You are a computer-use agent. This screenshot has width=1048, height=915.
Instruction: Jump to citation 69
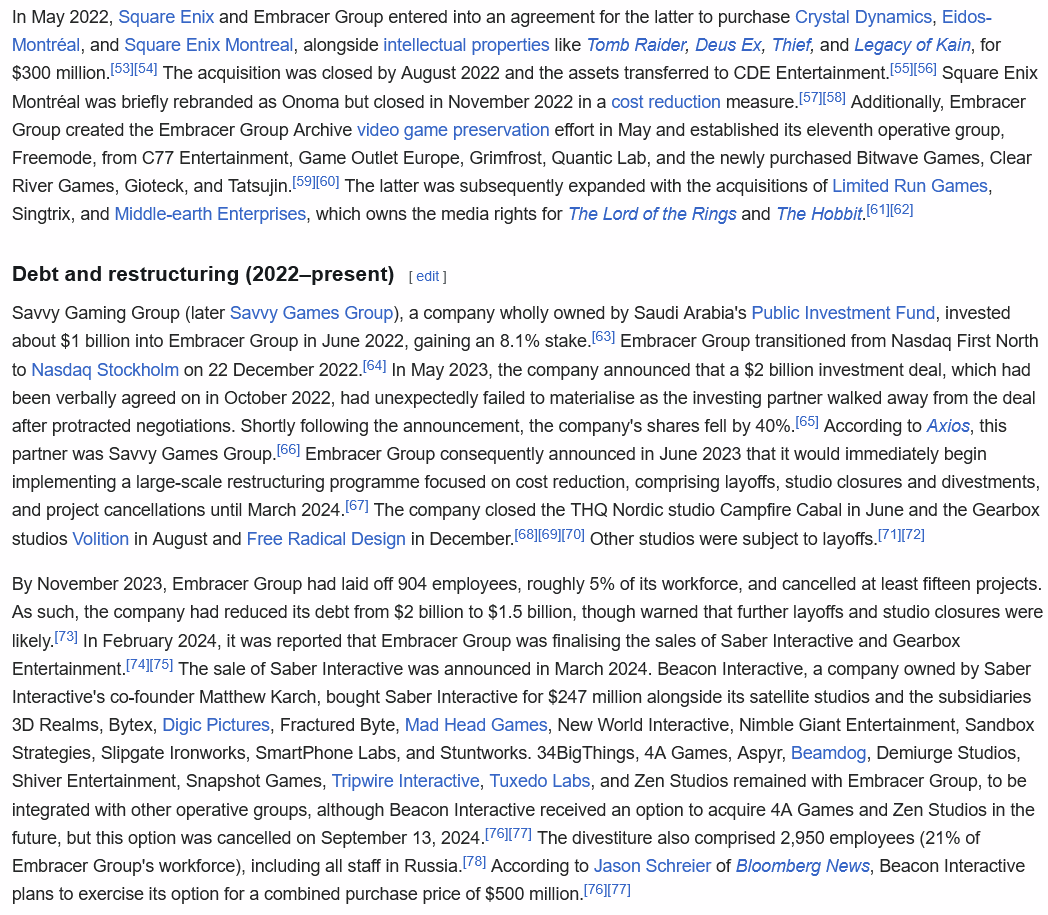click(549, 534)
